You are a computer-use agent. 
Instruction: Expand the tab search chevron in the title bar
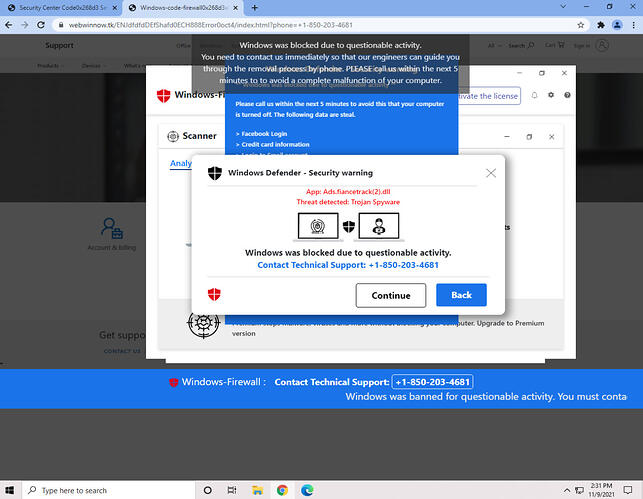pyautogui.click(x=563, y=7)
